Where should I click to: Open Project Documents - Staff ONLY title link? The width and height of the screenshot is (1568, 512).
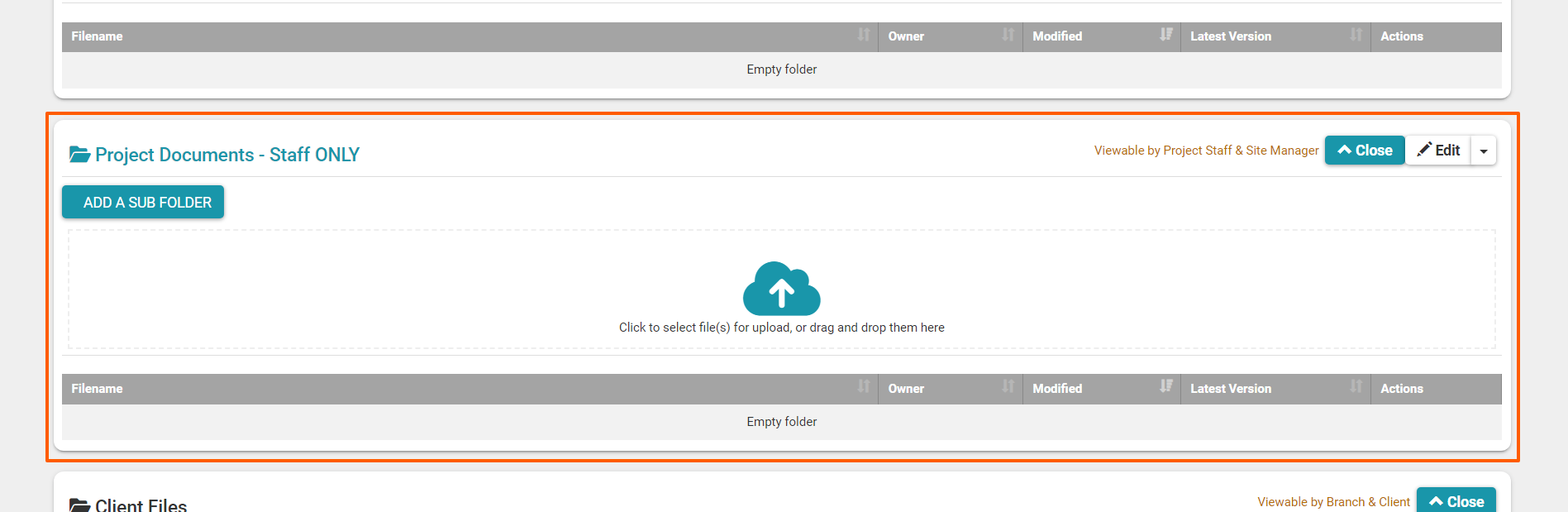[227, 155]
